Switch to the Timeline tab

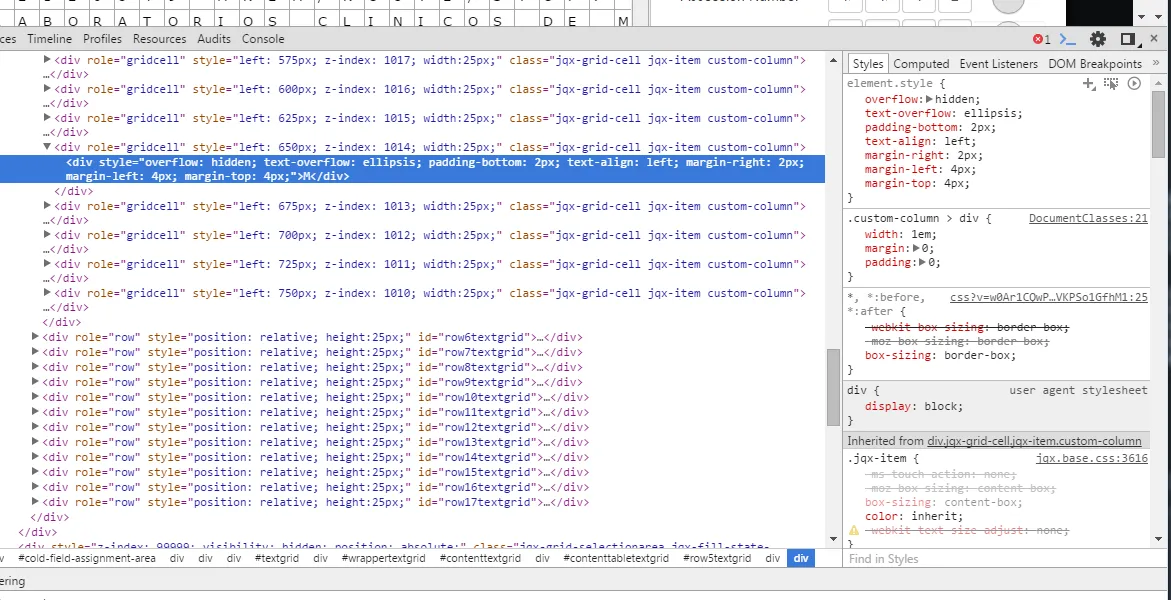(49, 39)
